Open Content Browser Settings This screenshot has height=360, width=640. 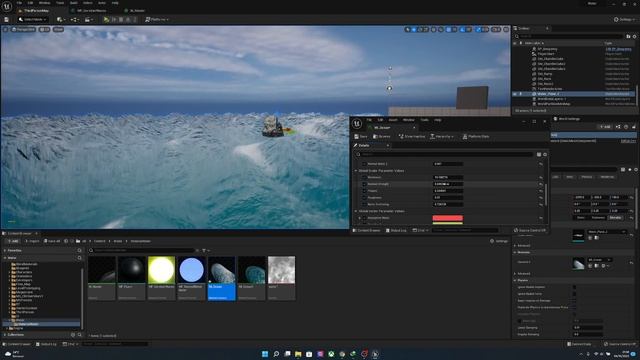tap(499, 241)
